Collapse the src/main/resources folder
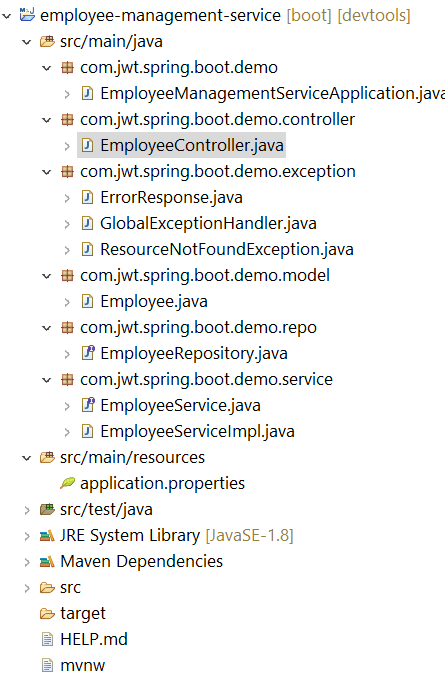This screenshot has height=677, width=445. click(x=27, y=458)
